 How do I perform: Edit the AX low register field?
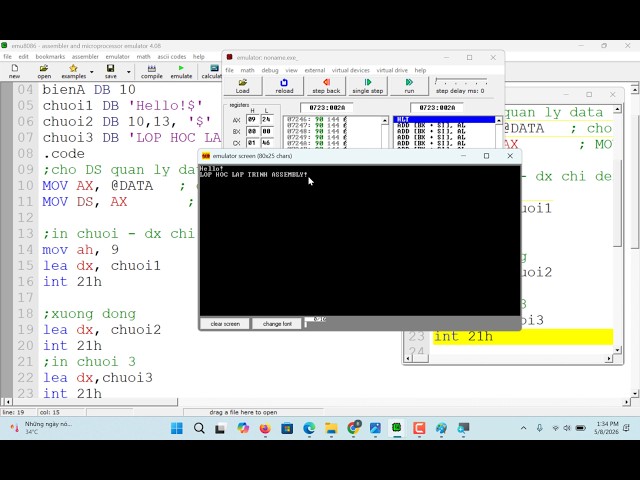click(267, 120)
